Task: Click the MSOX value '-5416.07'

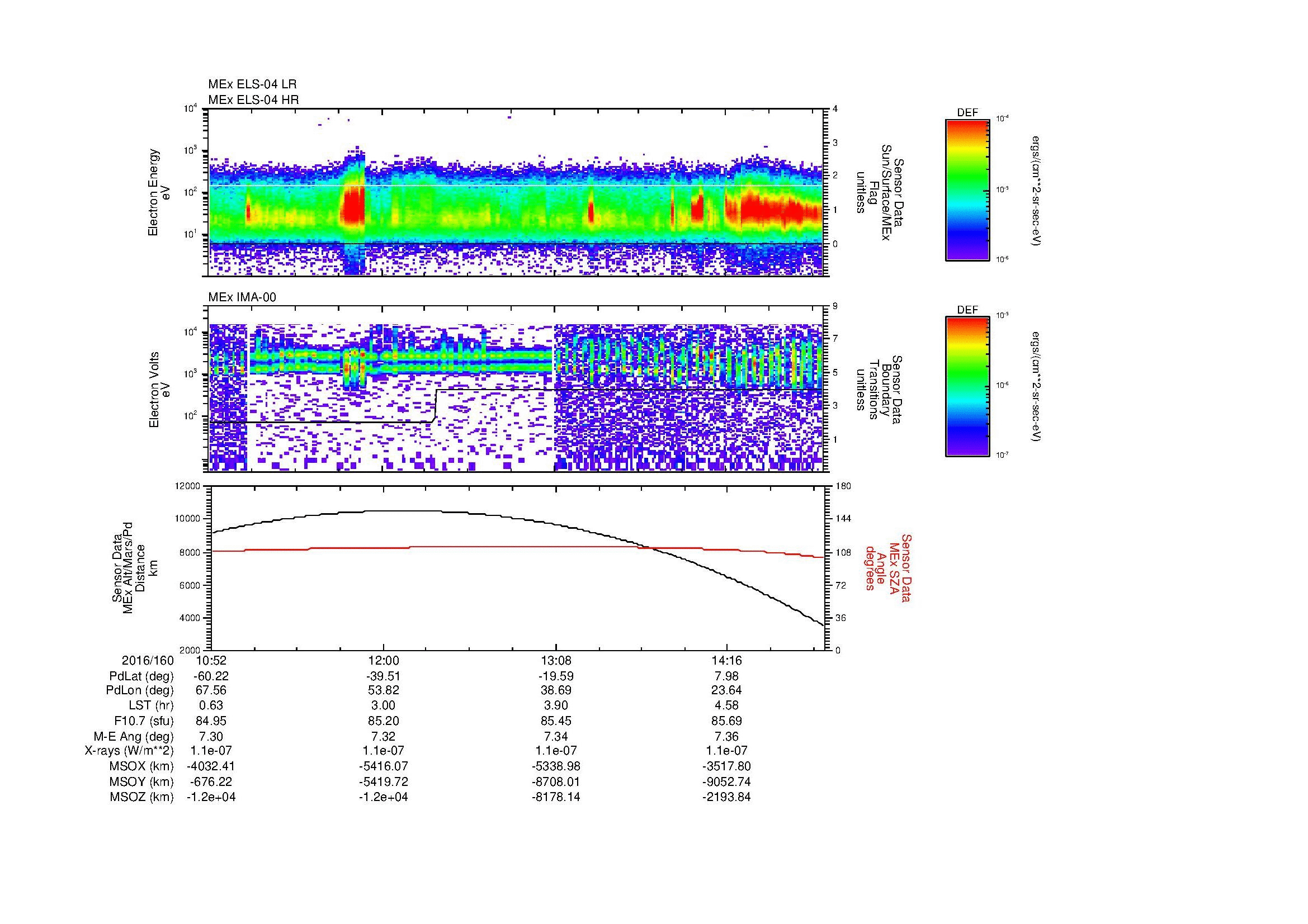Action: coord(384,766)
